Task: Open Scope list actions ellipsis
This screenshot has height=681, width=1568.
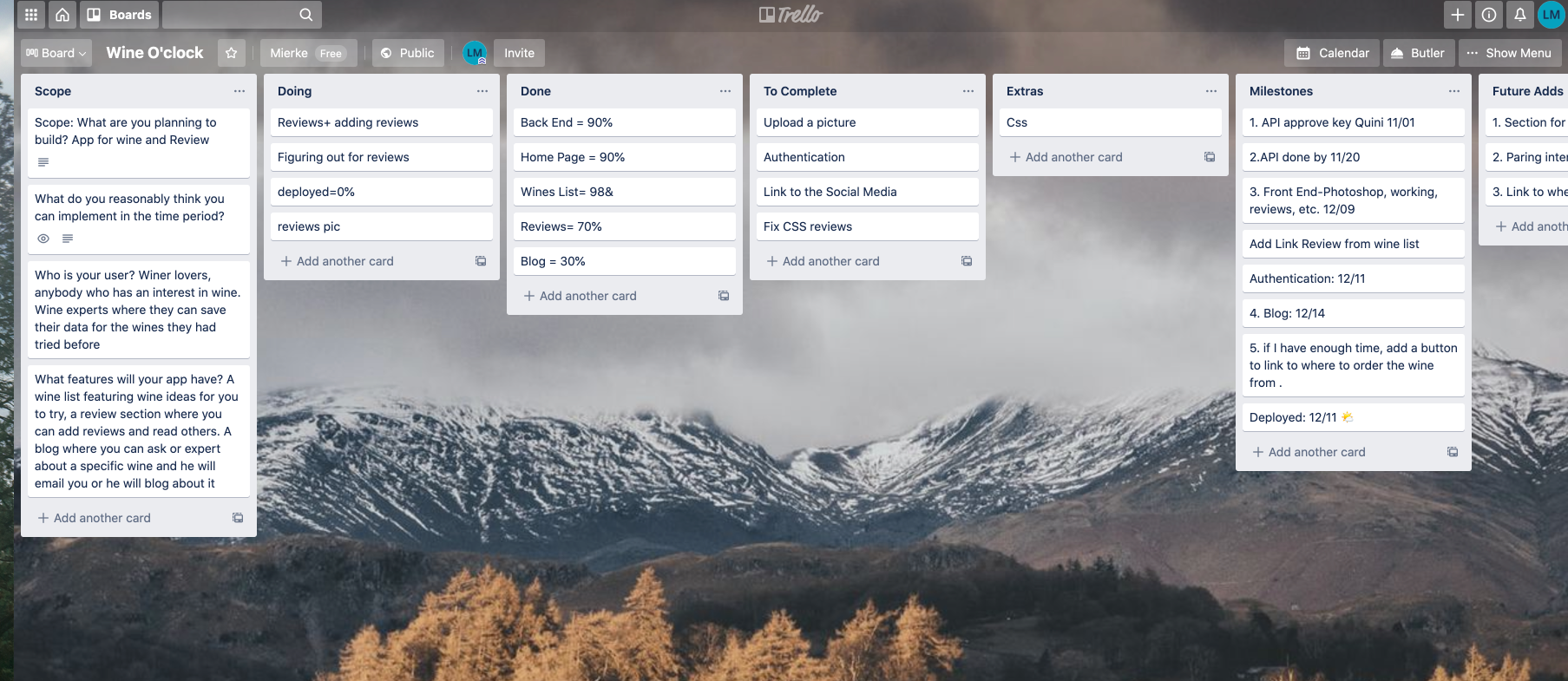Action: (x=239, y=91)
